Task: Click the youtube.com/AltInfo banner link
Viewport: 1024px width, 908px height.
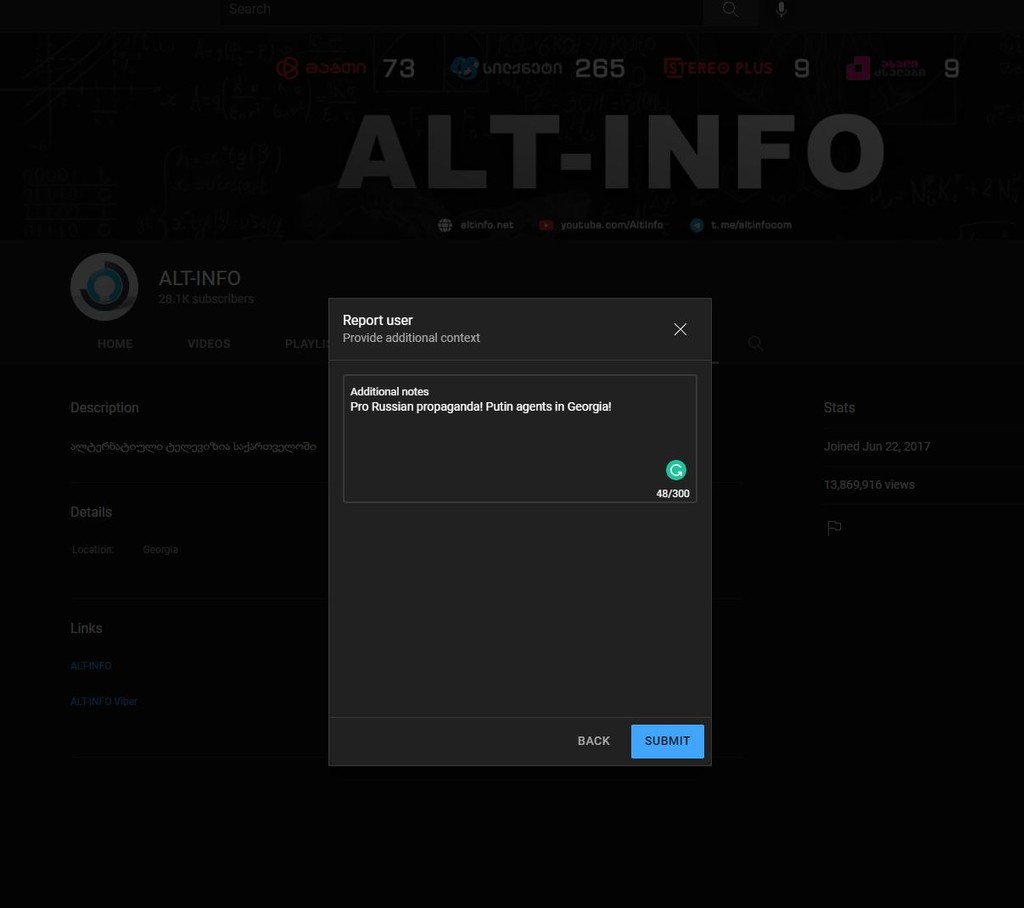Action: pos(611,225)
